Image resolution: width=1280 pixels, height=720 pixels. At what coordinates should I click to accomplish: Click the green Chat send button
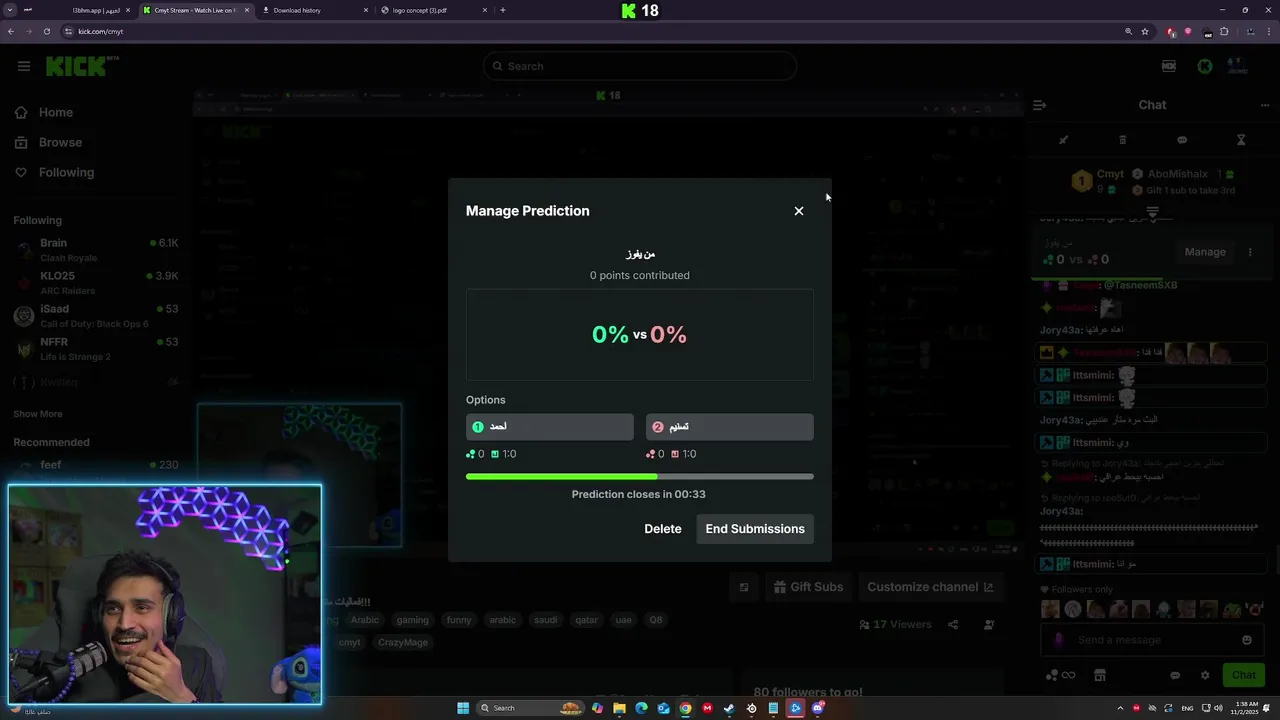[x=1243, y=675]
